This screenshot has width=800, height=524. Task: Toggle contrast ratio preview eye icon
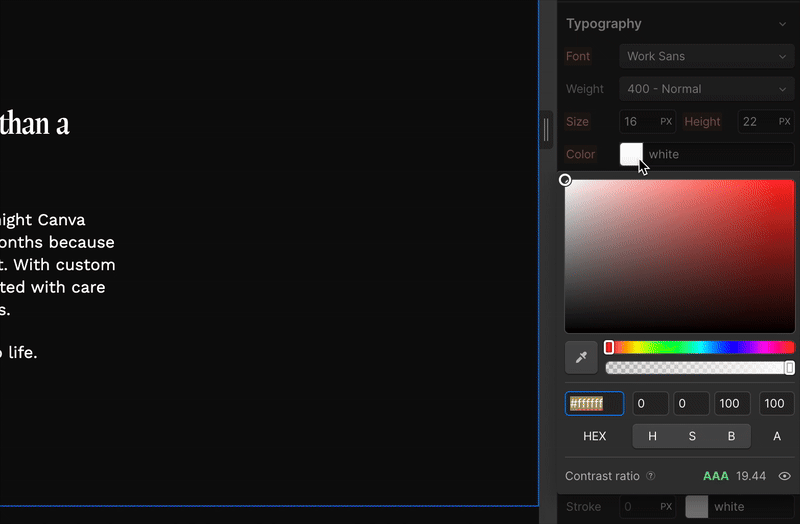coord(784,476)
